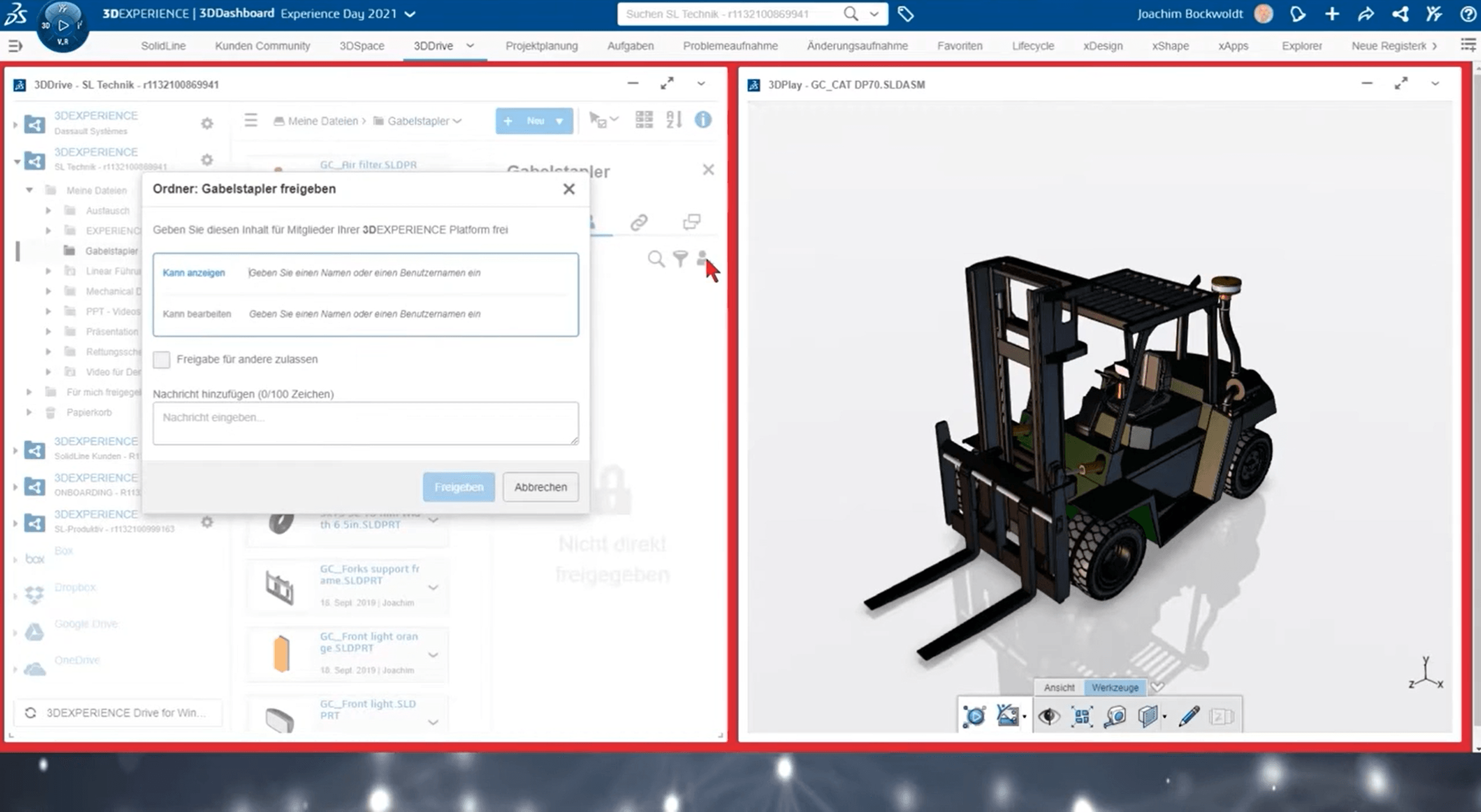Click the Freigeben button in share dialog
The width and height of the screenshot is (1481, 812).
458,487
